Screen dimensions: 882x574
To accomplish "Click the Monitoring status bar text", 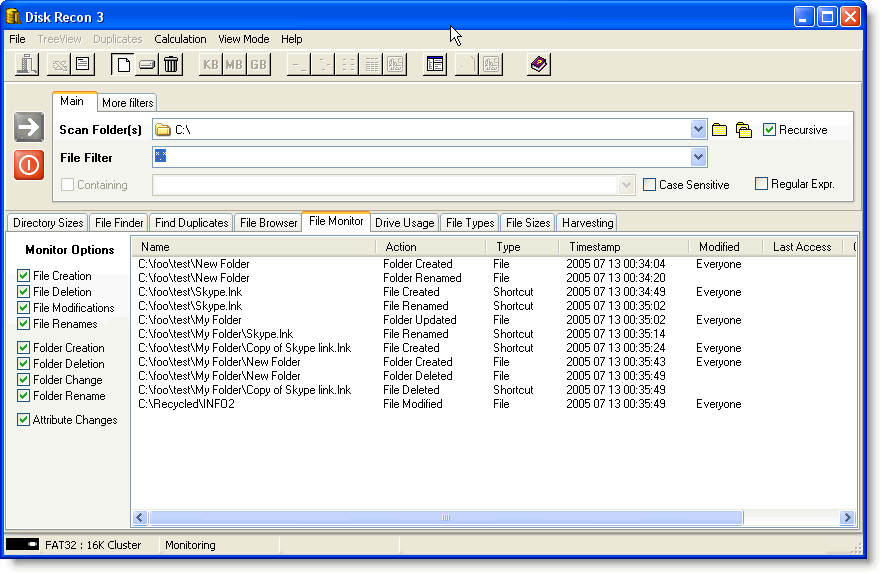I will (190, 545).
